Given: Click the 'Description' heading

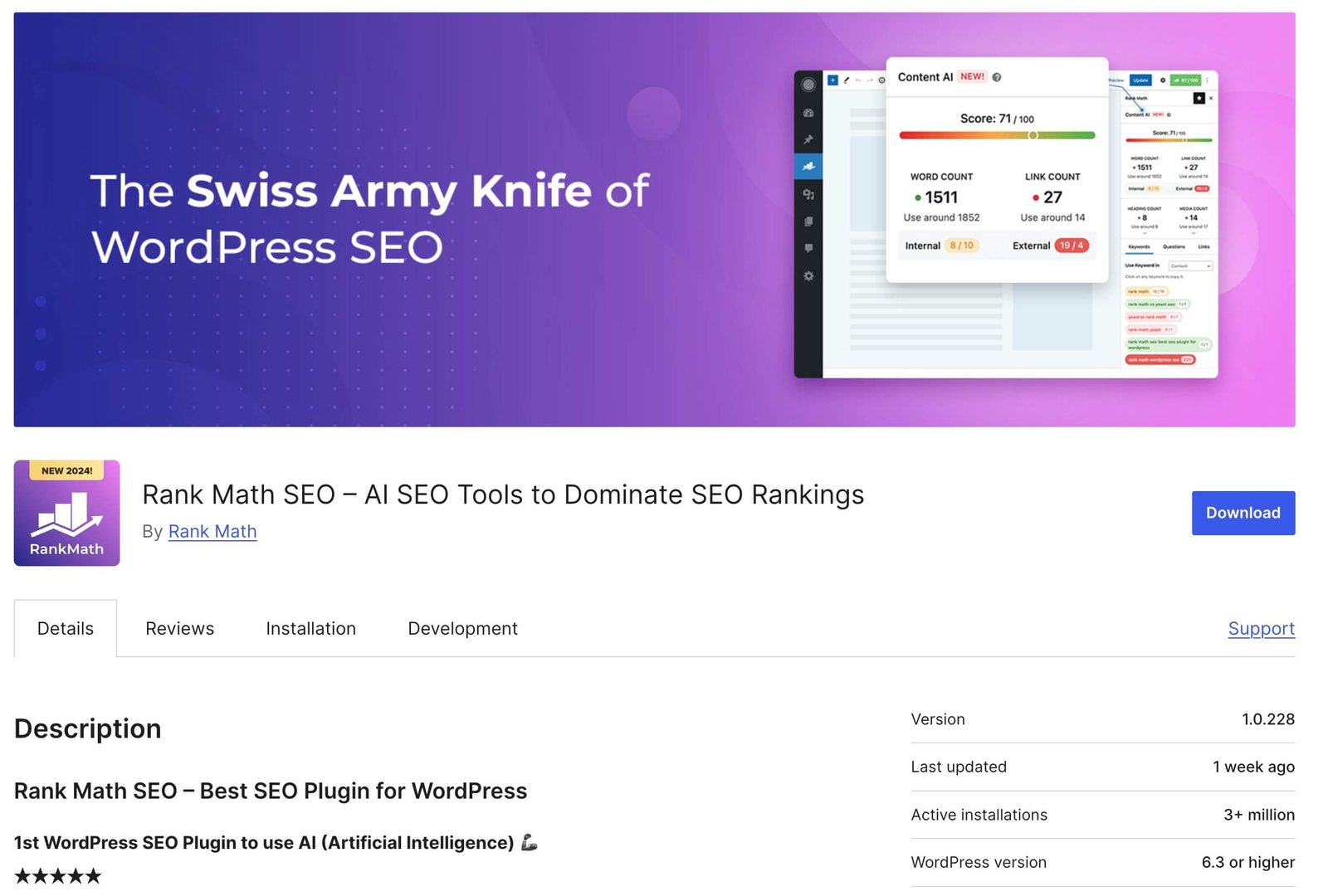Looking at the screenshot, I should coord(88,728).
